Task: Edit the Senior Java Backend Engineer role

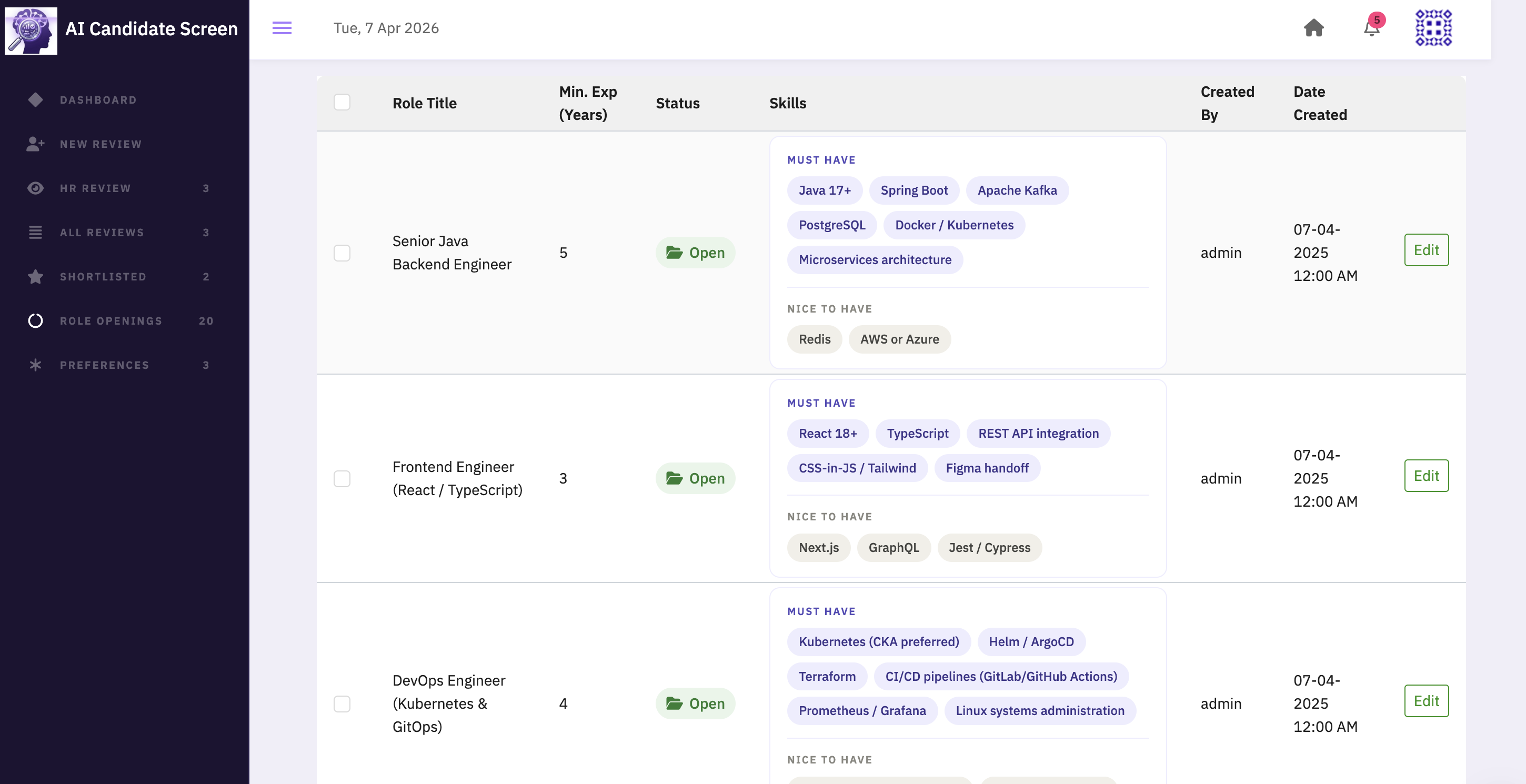Action: (1426, 250)
